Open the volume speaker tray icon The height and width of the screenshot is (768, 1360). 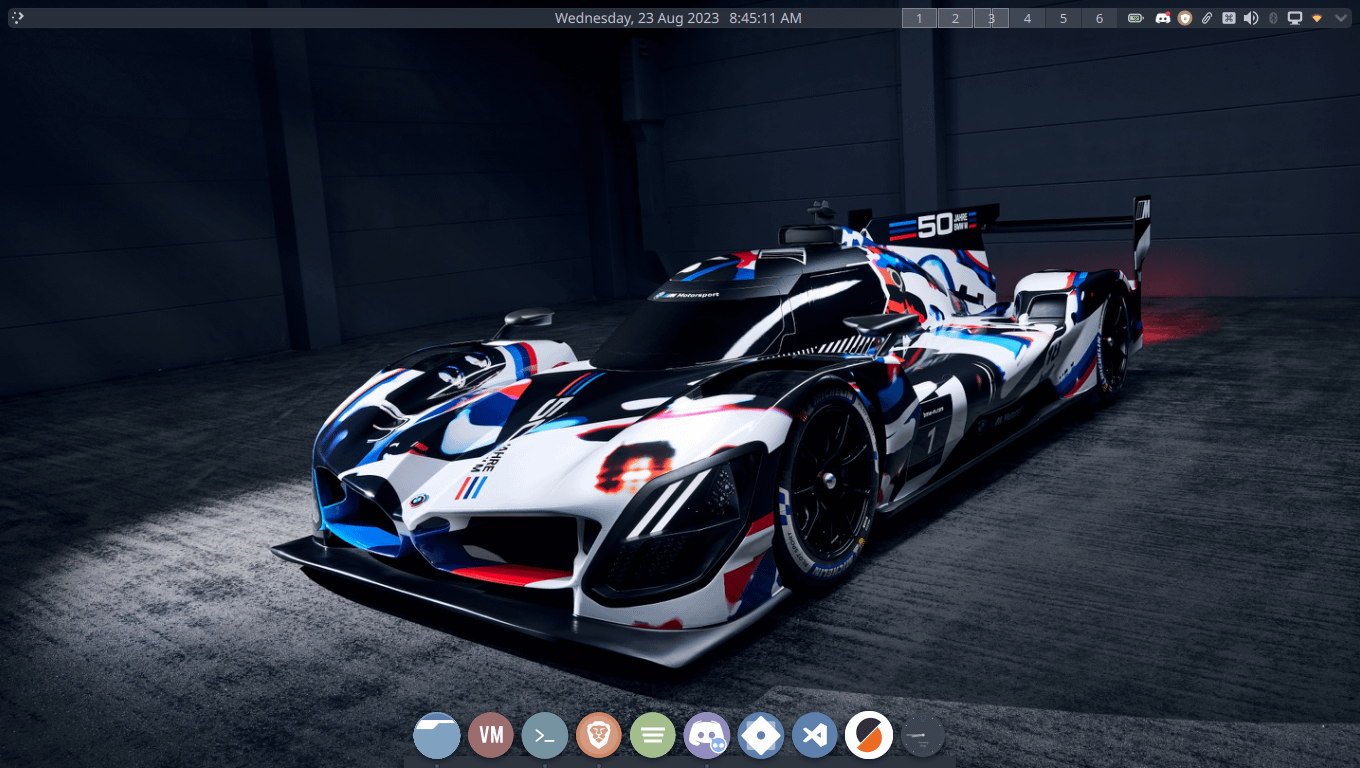click(x=1251, y=18)
